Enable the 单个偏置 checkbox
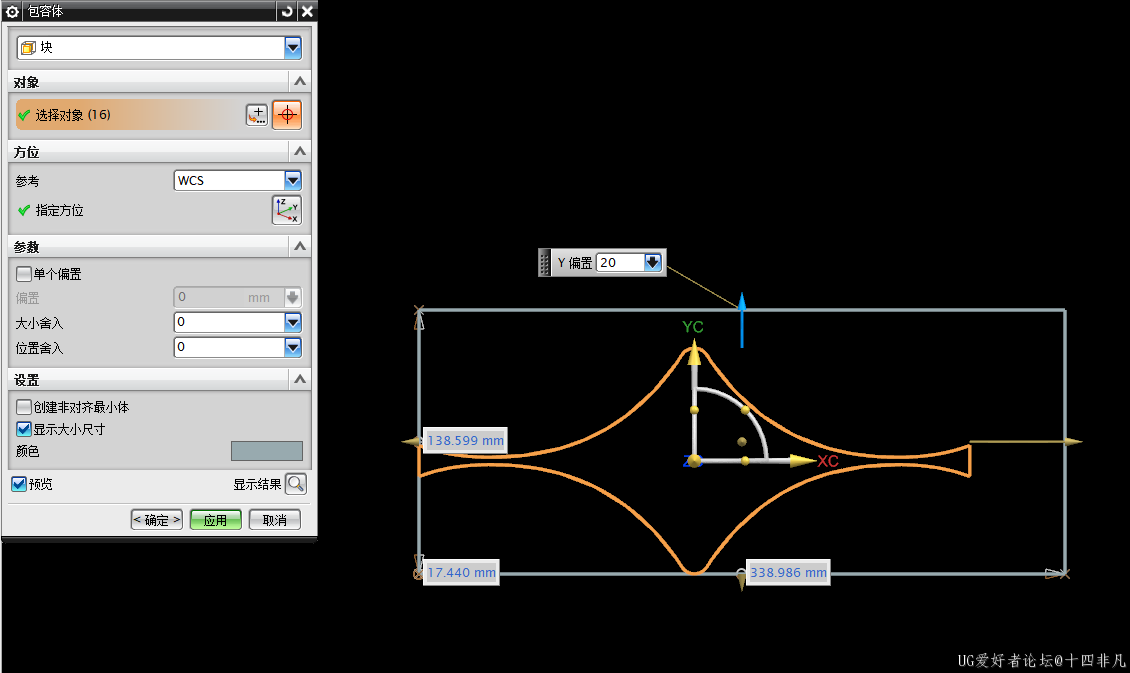 tap(24, 274)
